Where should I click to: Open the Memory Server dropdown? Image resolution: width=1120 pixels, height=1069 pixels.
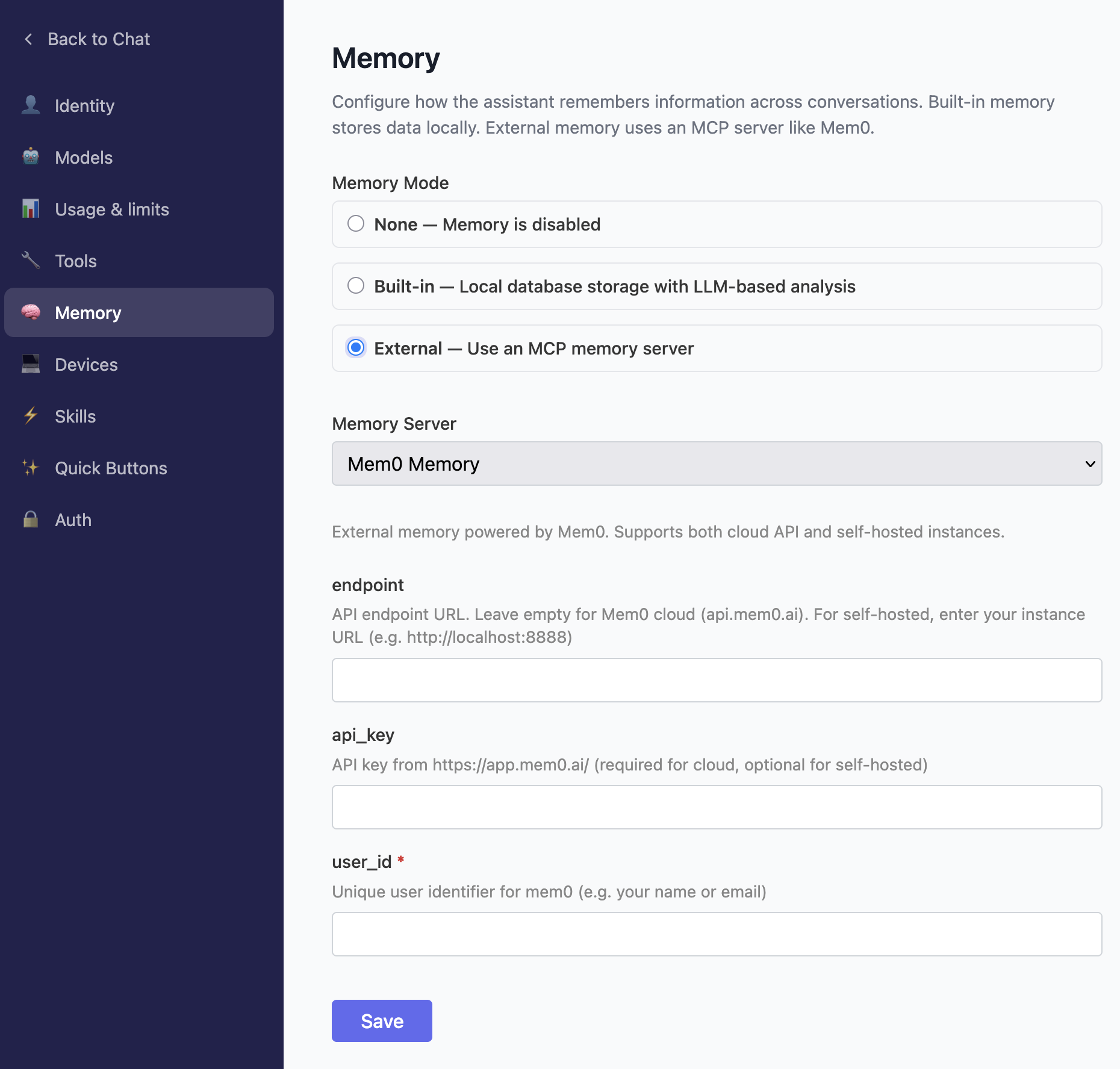pos(717,463)
